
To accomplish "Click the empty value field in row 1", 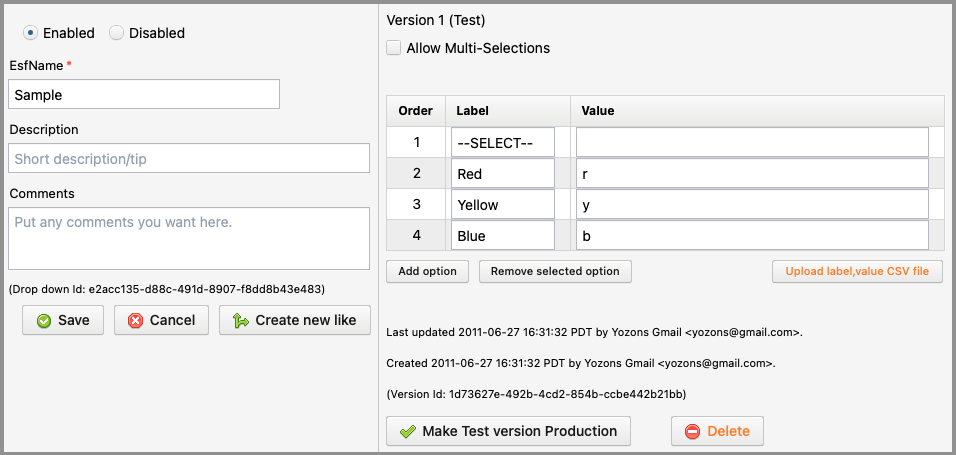I will (752, 143).
